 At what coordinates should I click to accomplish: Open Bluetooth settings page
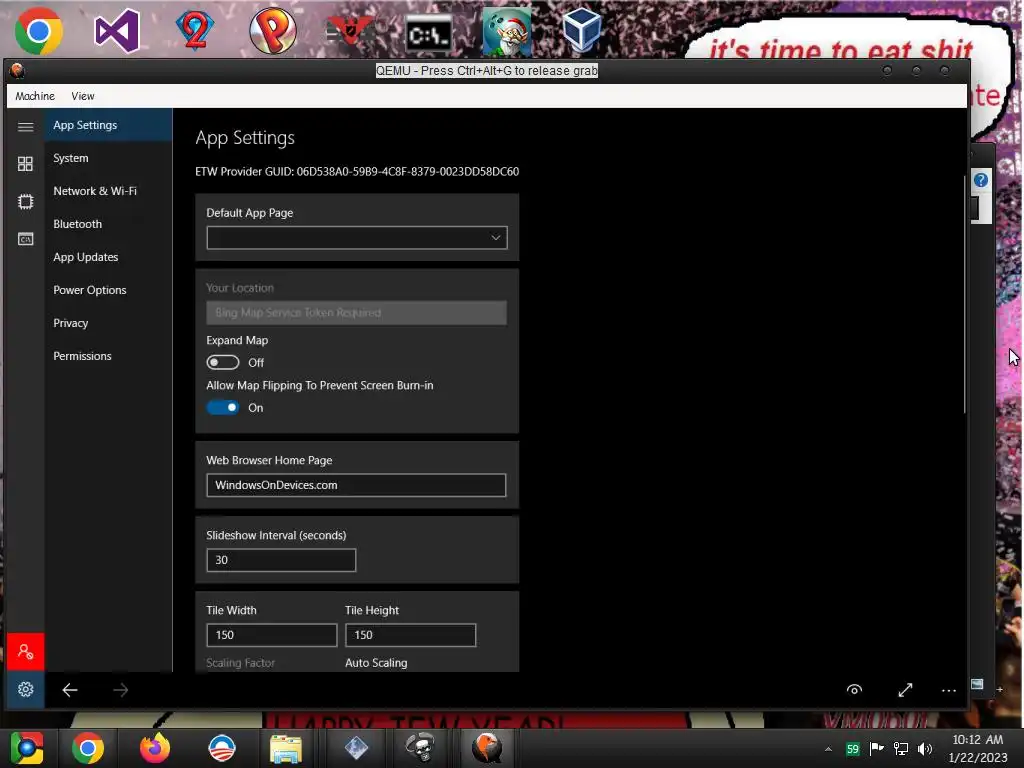click(x=108, y=224)
